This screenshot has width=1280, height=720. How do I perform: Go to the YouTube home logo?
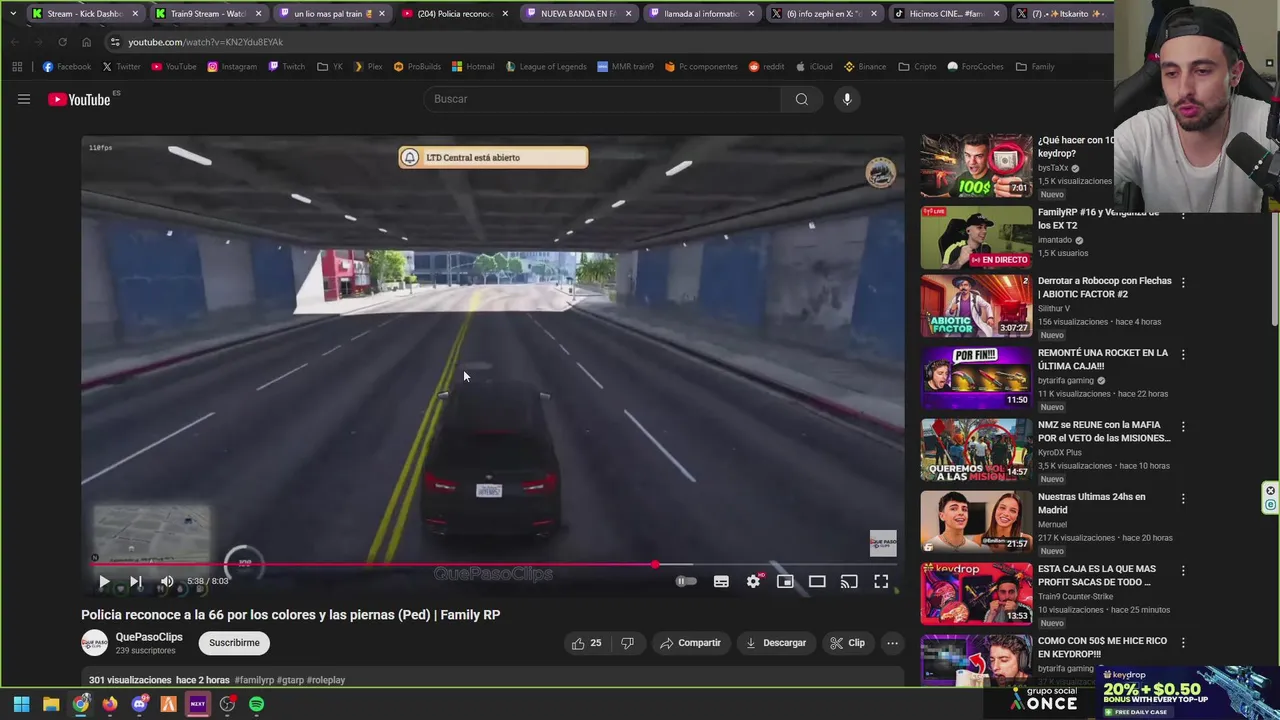click(80, 99)
